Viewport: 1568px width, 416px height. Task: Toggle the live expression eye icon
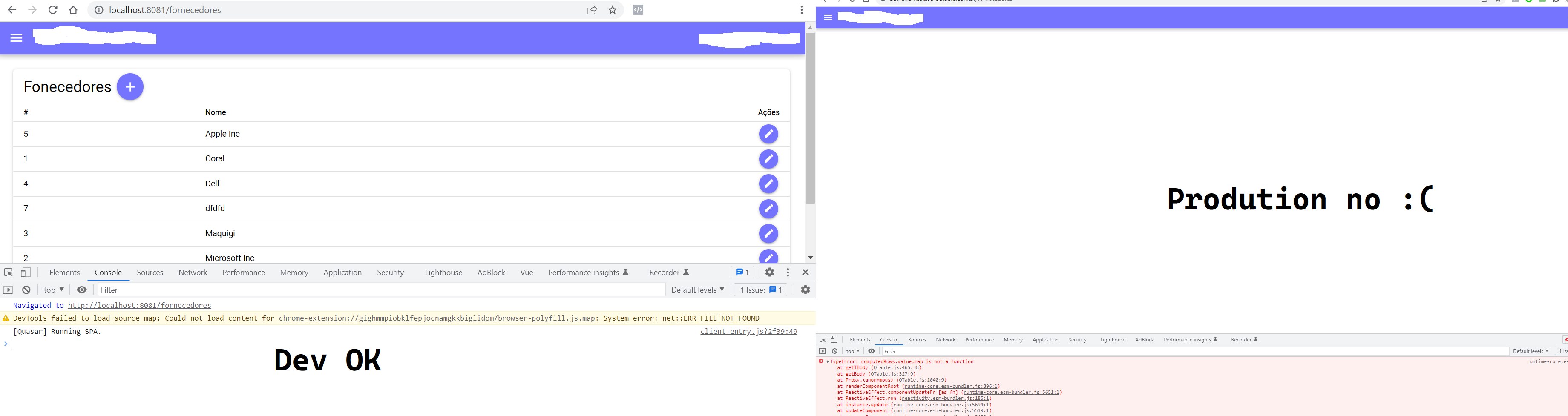[81, 290]
